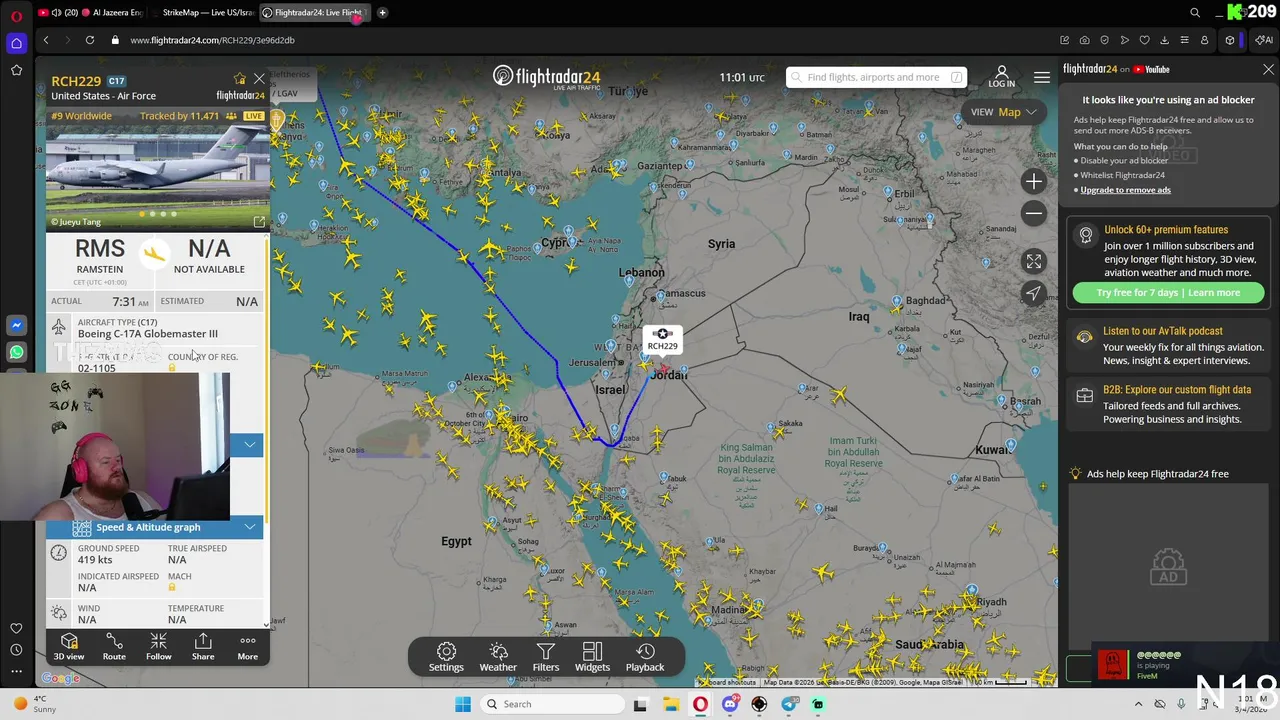The image size is (1280, 720).
Task: Open aircraft photo in new window
Action: click(259, 222)
